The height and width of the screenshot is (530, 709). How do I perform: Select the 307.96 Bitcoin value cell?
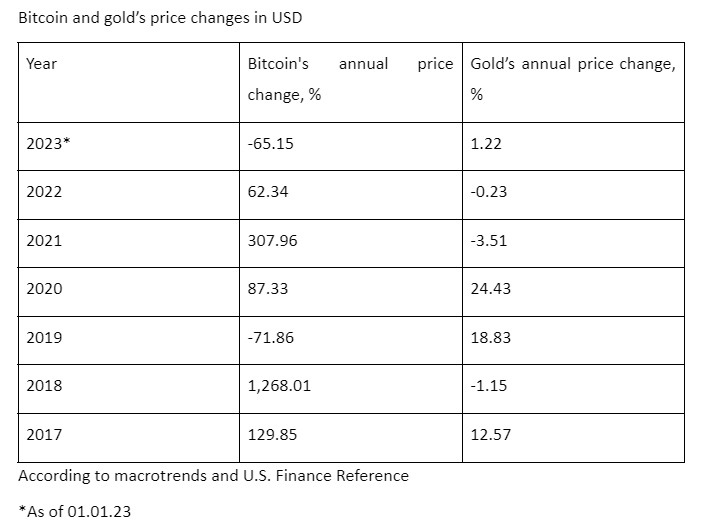click(272, 241)
